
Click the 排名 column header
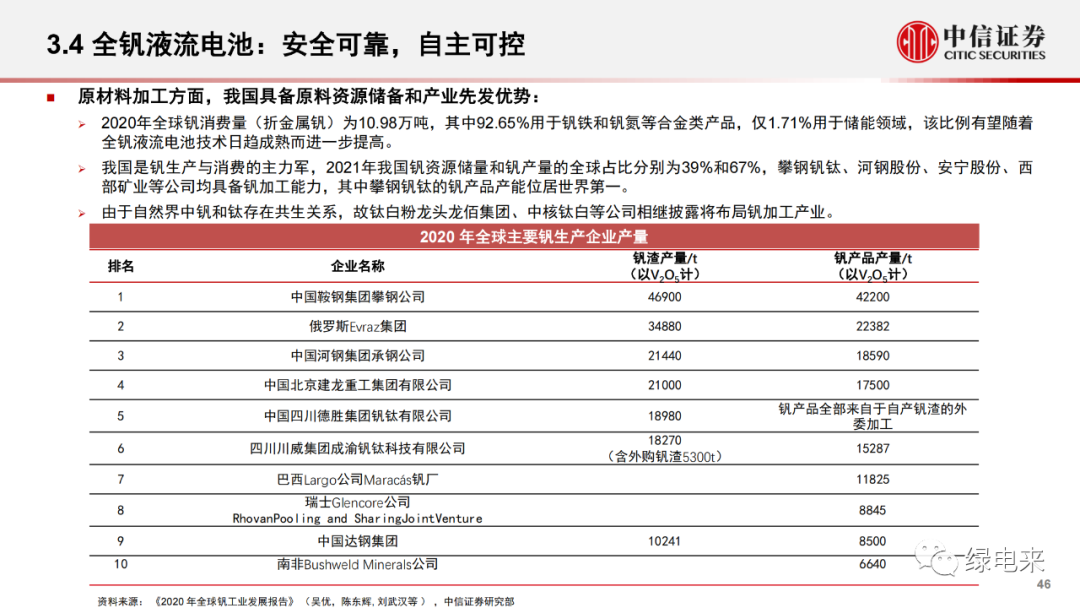[121, 266]
